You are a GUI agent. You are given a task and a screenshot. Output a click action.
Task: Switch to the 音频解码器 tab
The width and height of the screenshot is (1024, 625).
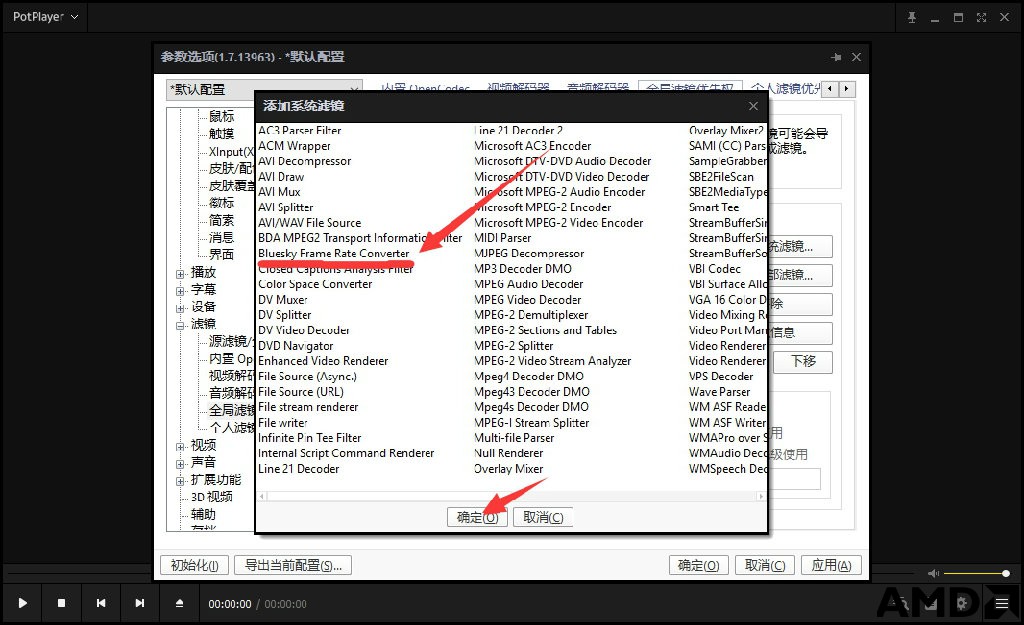[x=598, y=88]
